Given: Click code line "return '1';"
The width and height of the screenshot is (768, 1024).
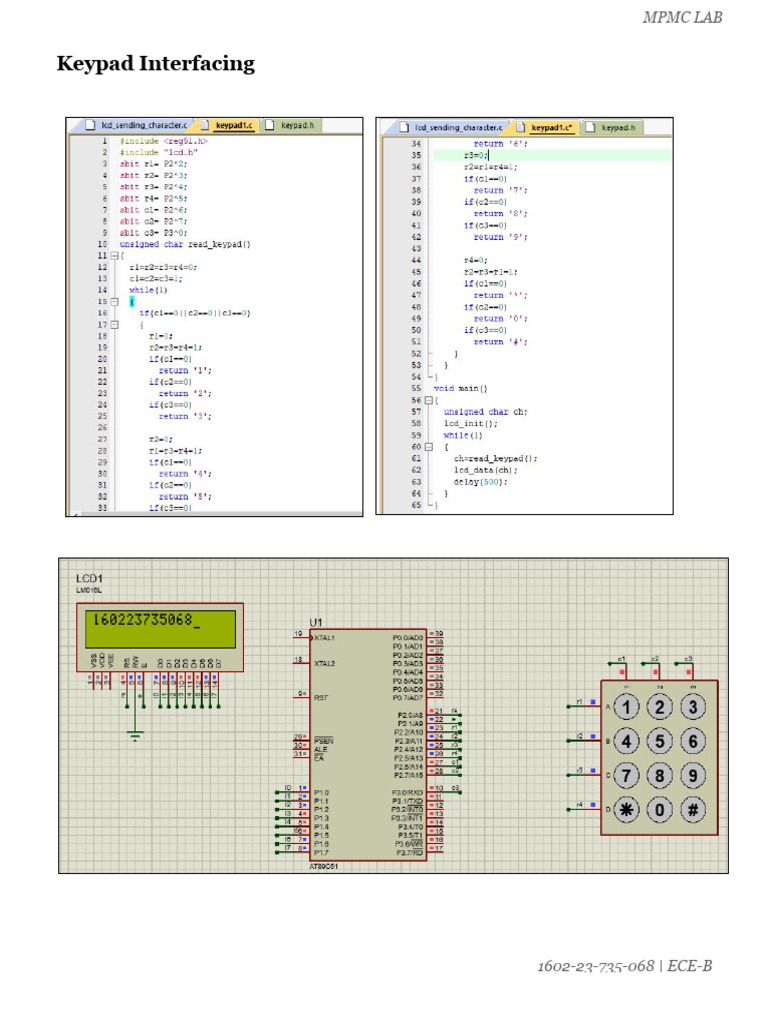Looking at the screenshot, I should click(185, 370).
